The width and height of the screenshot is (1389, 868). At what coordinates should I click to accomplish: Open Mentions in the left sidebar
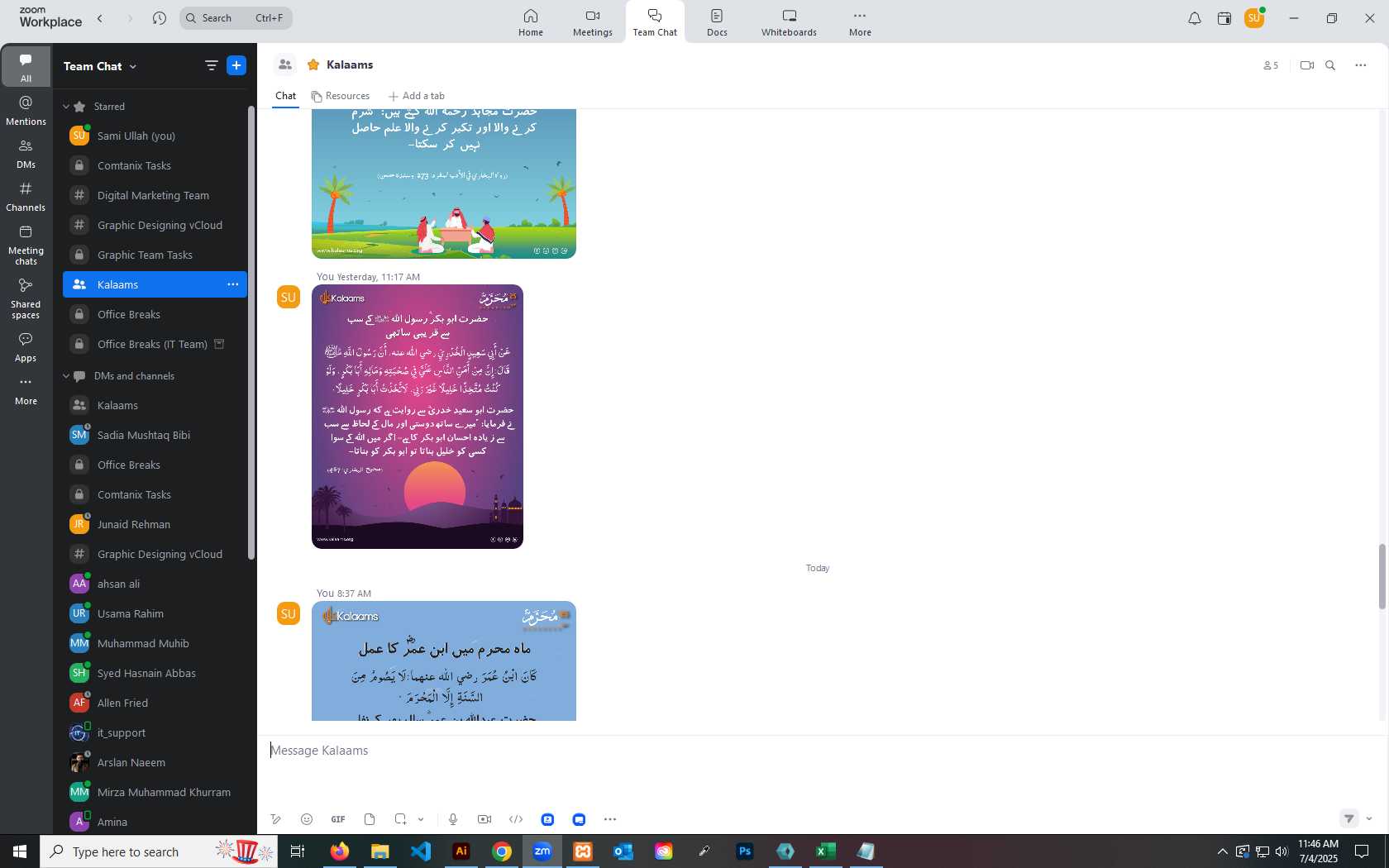pos(26,111)
